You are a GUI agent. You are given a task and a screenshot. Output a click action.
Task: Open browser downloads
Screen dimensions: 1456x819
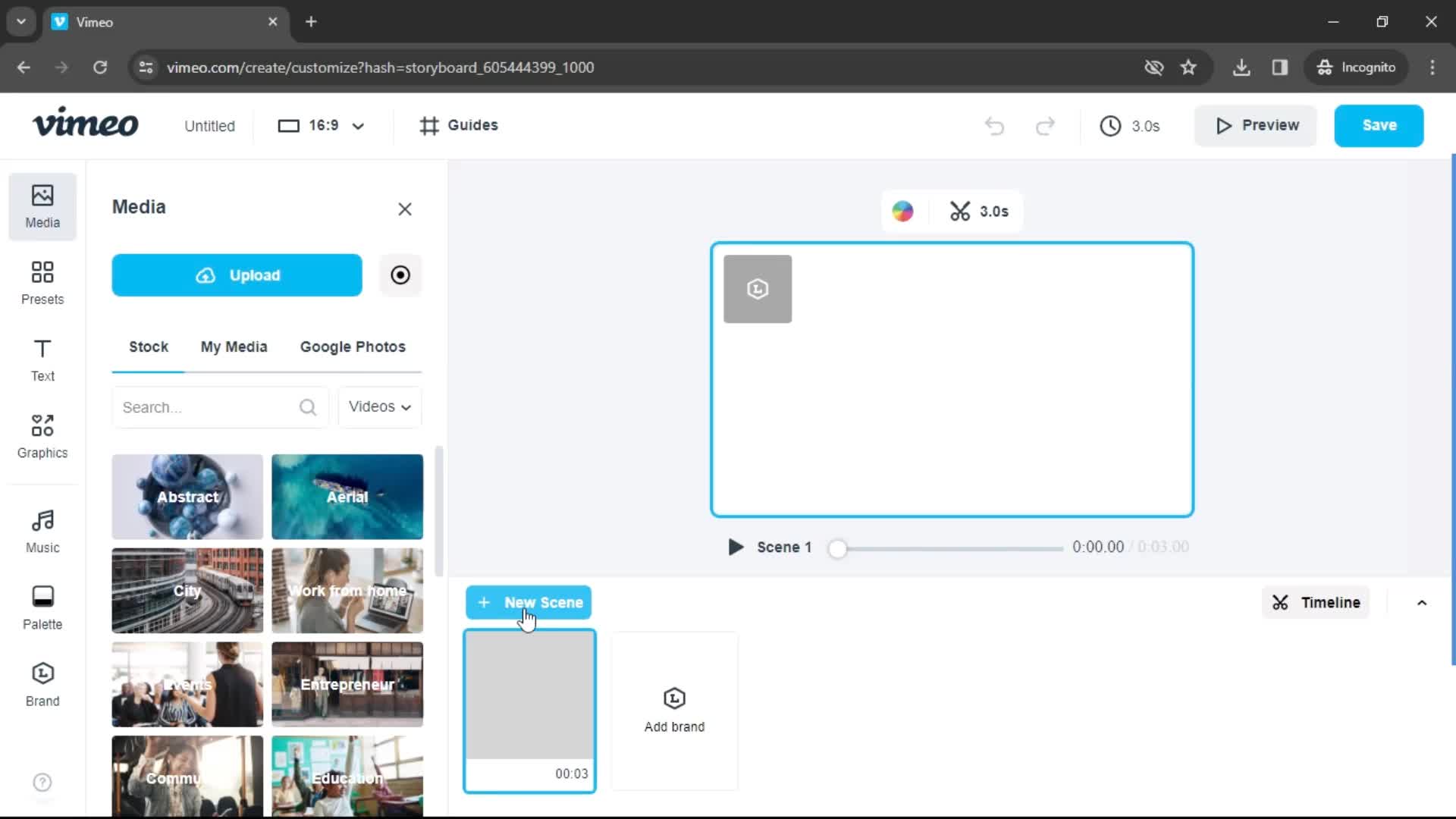(x=1241, y=67)
